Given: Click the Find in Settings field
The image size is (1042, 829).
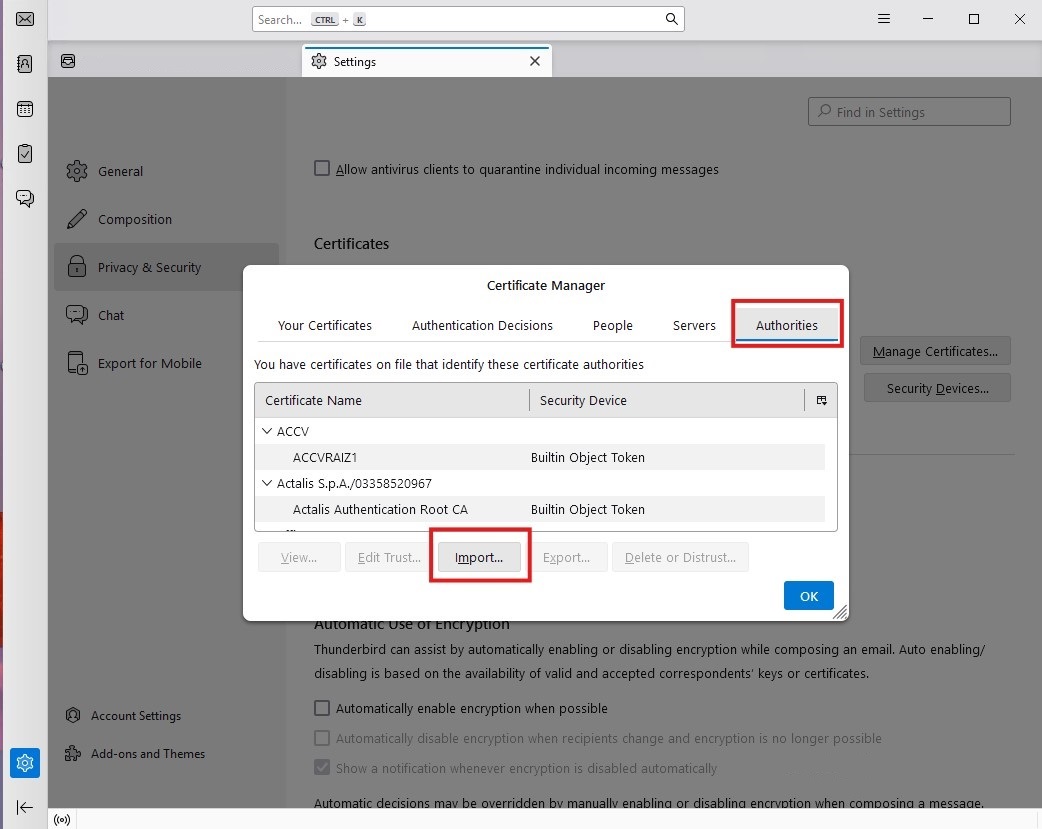Looking at the screenshot, I should tap(909, 112).
